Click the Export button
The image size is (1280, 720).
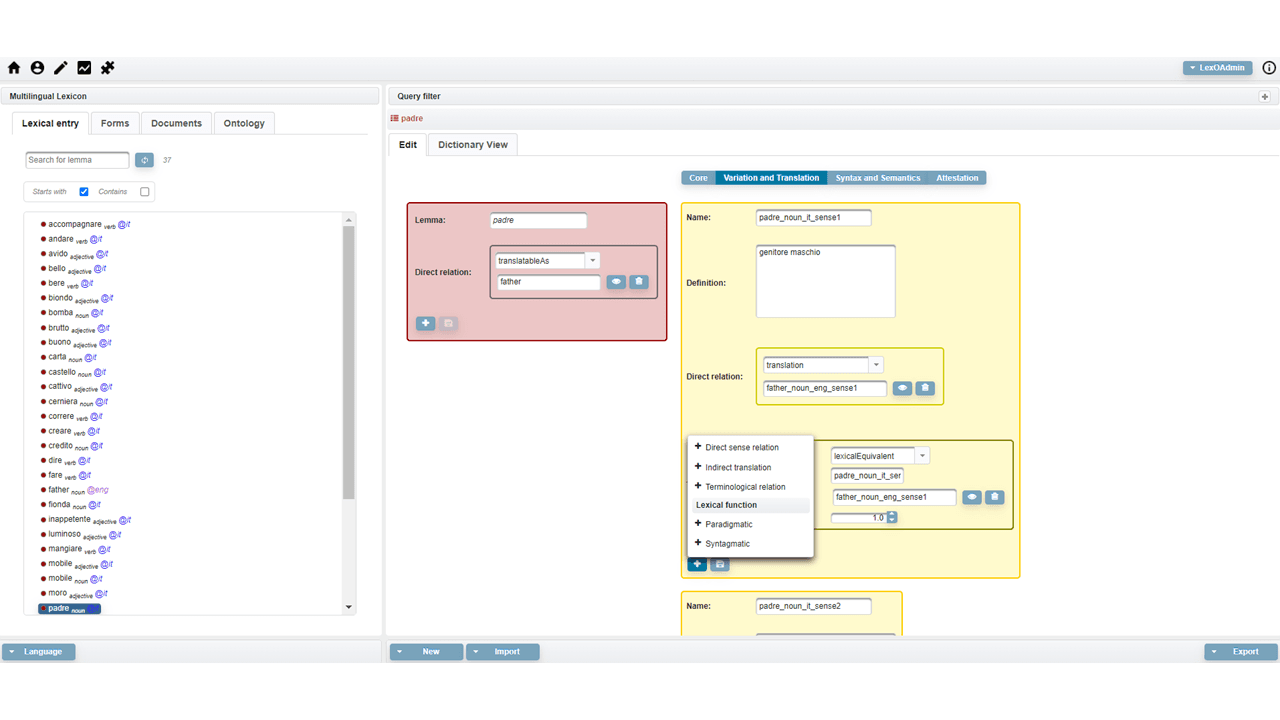(x=1240, y=652)
